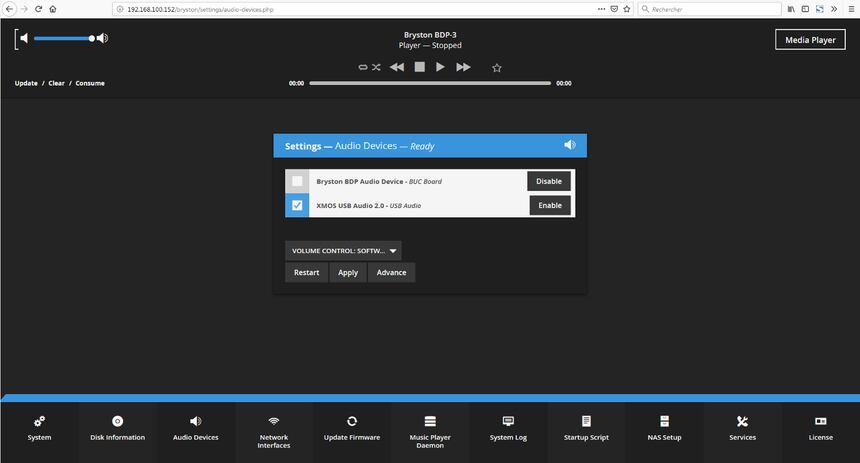Click the favorite star icon
This screenshot has height=463, width=860.
tap(497, 68)
